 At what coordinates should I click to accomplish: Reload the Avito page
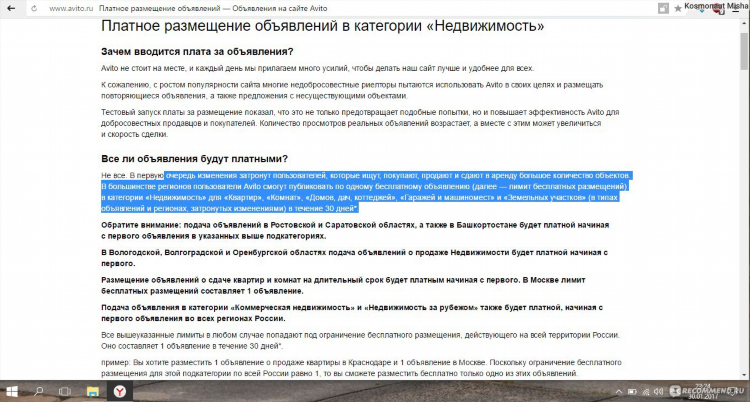33,9
